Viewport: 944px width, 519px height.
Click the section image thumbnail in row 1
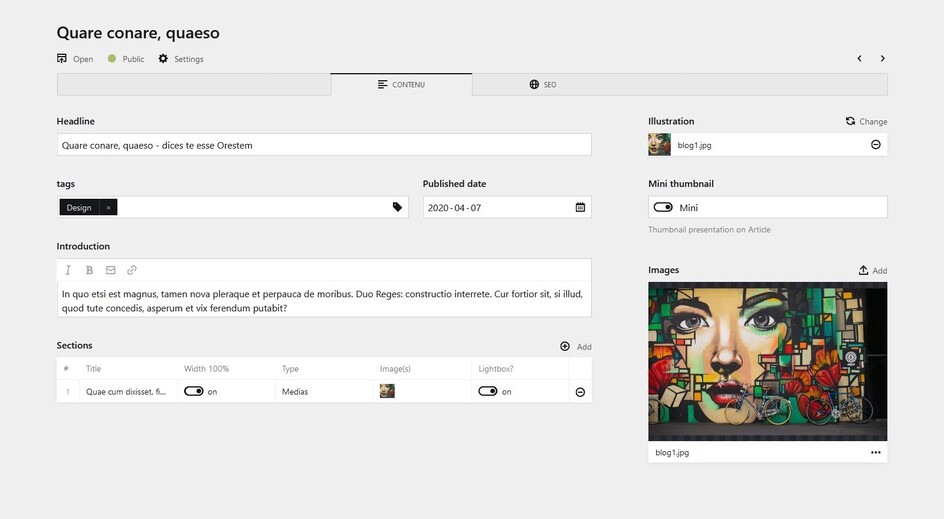(387, 391)
